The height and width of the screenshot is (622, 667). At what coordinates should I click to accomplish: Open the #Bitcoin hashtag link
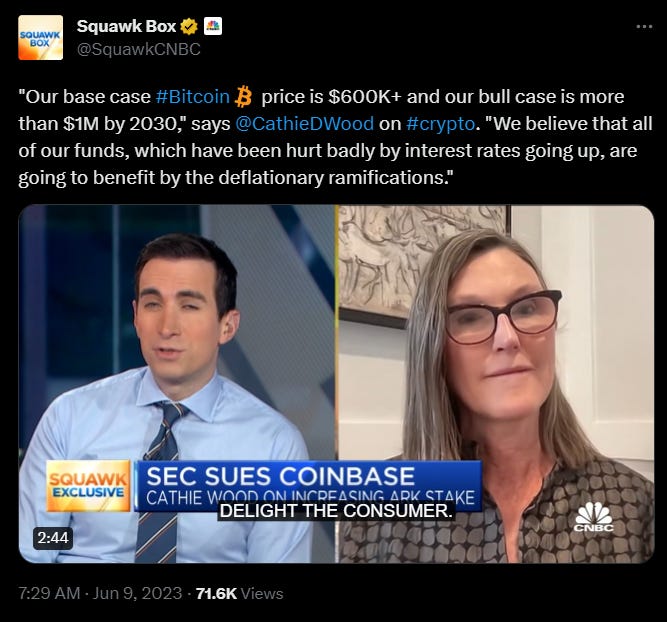192,97
